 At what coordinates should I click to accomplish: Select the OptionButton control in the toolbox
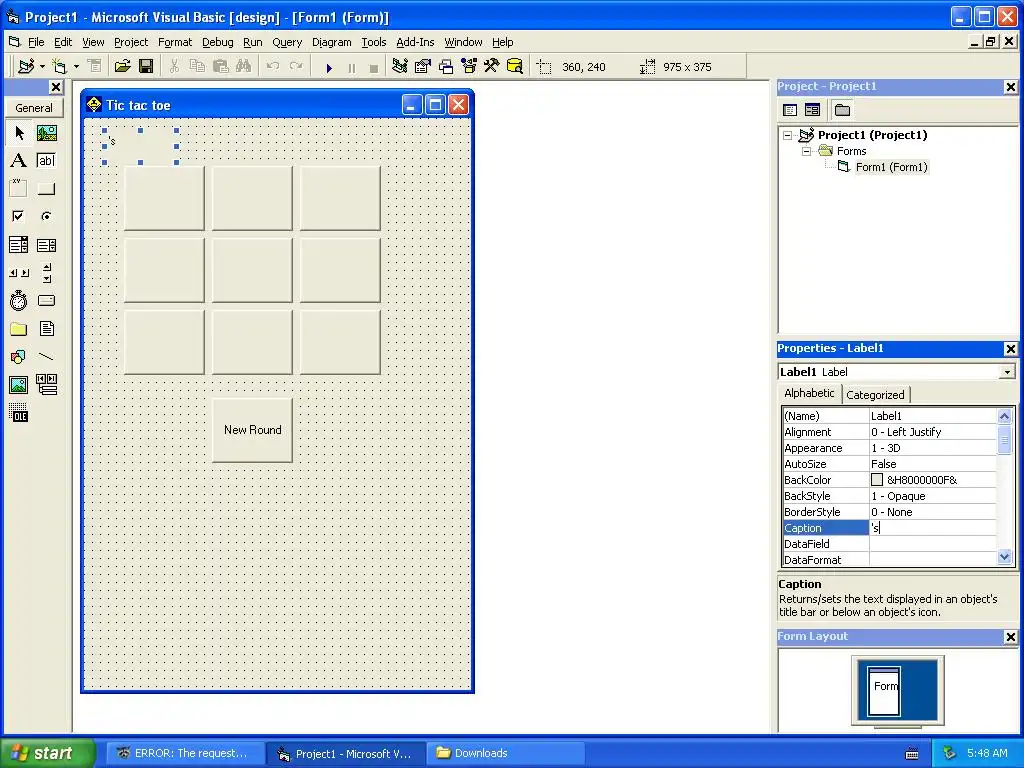click(x=46, y=216)
